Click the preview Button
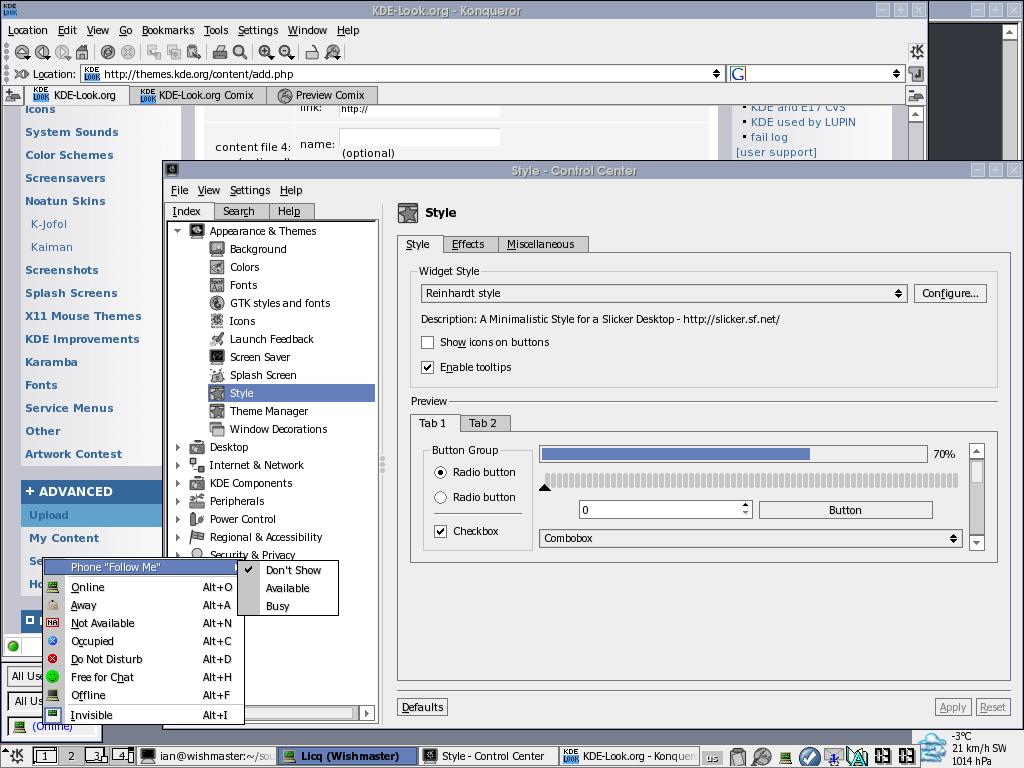The width and height of the screenshot is (1024, 768). pos(846,510)
